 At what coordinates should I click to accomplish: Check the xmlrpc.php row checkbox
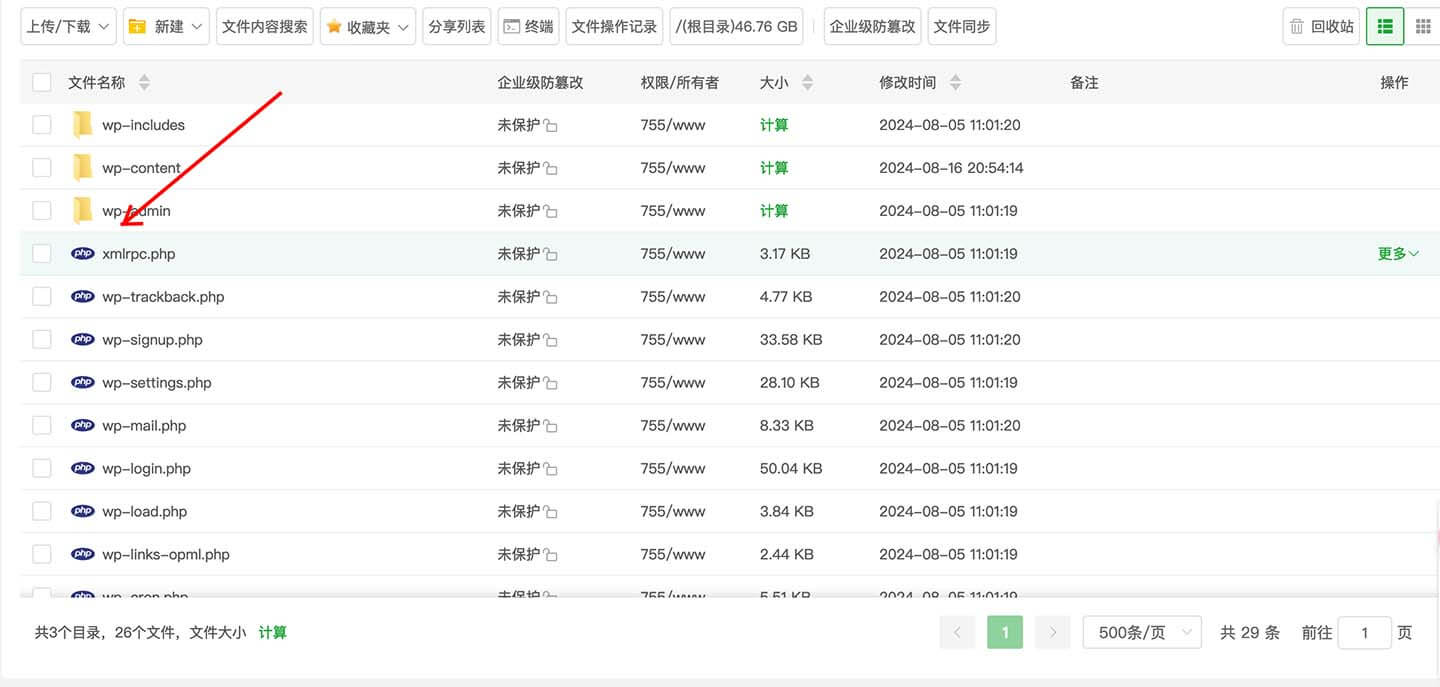click(x=42, y=254)
